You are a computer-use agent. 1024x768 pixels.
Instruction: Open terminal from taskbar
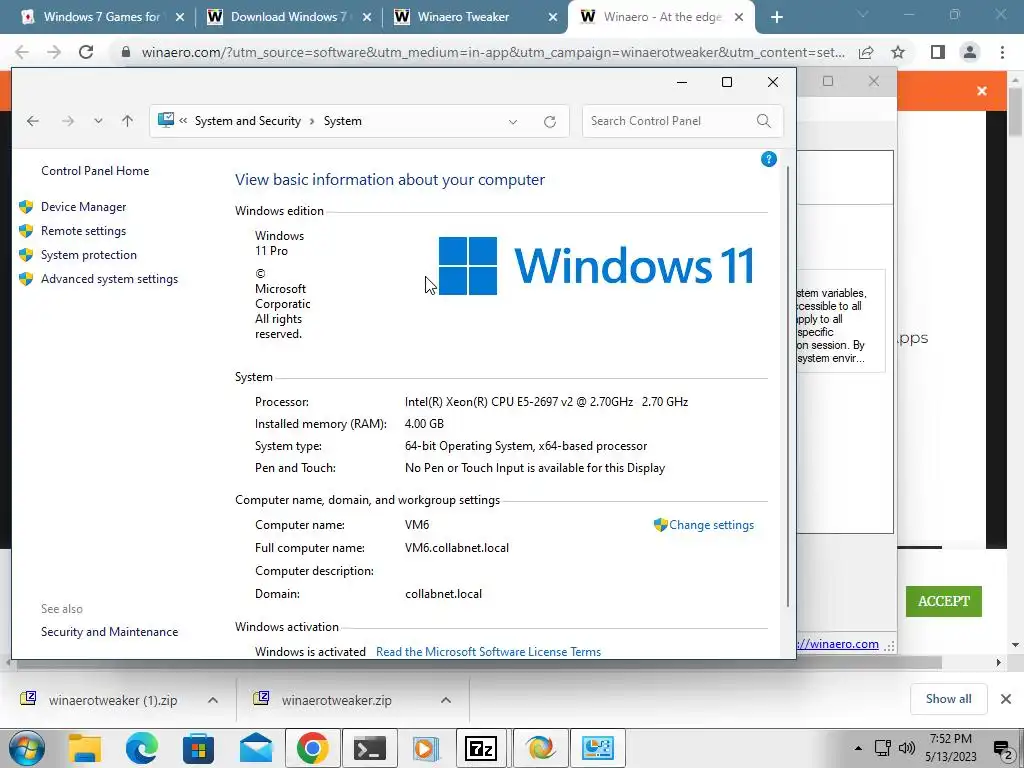(370, 748)
